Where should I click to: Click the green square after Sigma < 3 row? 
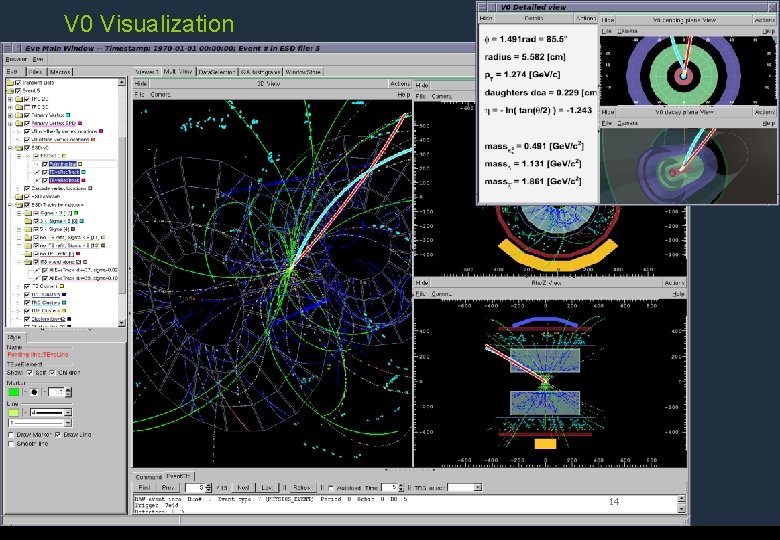click(76, 213)
